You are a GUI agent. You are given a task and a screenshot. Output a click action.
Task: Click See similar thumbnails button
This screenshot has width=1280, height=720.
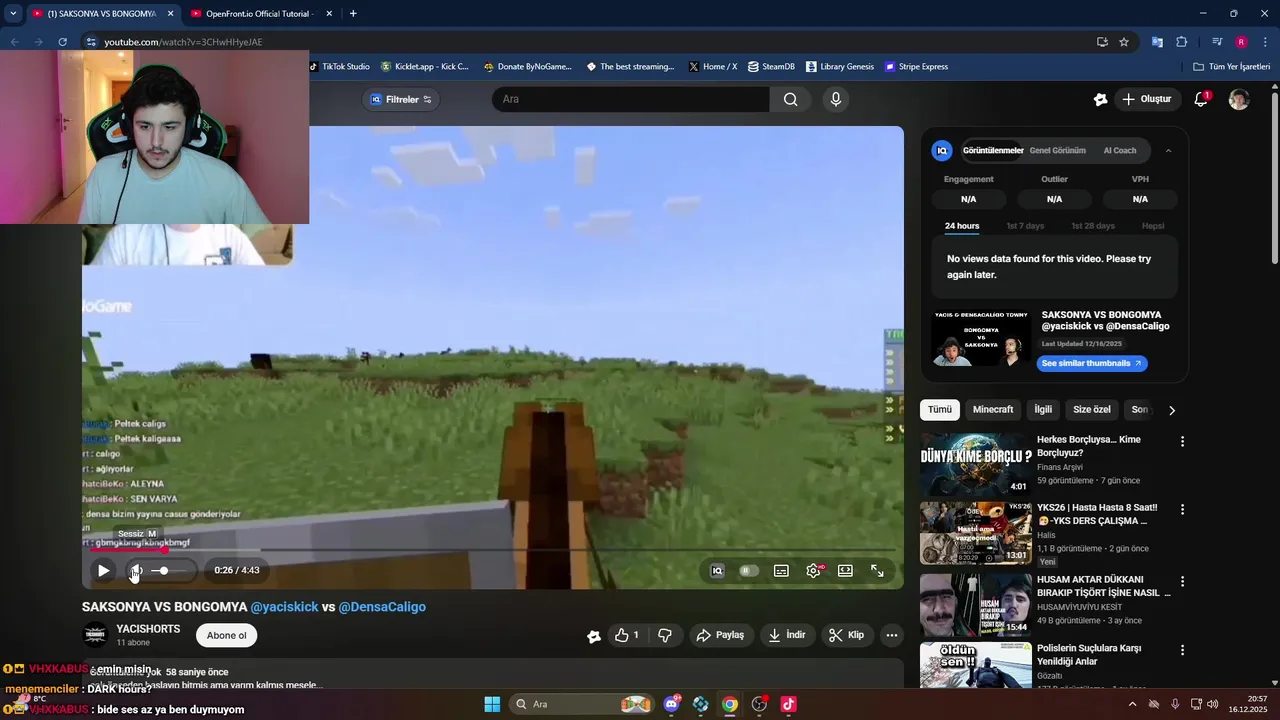point(1092,363)
